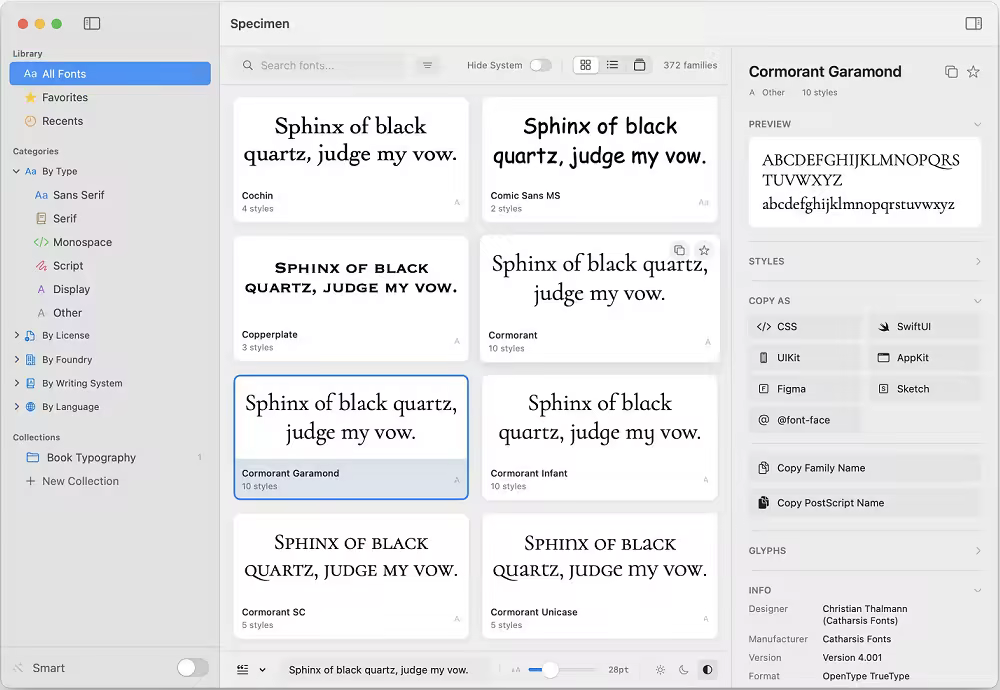Viewport: 1000px width, 690px height.
Task: Copy font as Figma snippet
Action: coord(805,388)
